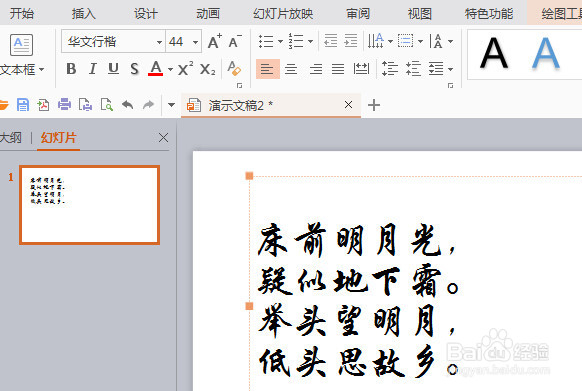Open the font size 44 dropdown
This screenshot has width=582, height=391.
[195, 42]
